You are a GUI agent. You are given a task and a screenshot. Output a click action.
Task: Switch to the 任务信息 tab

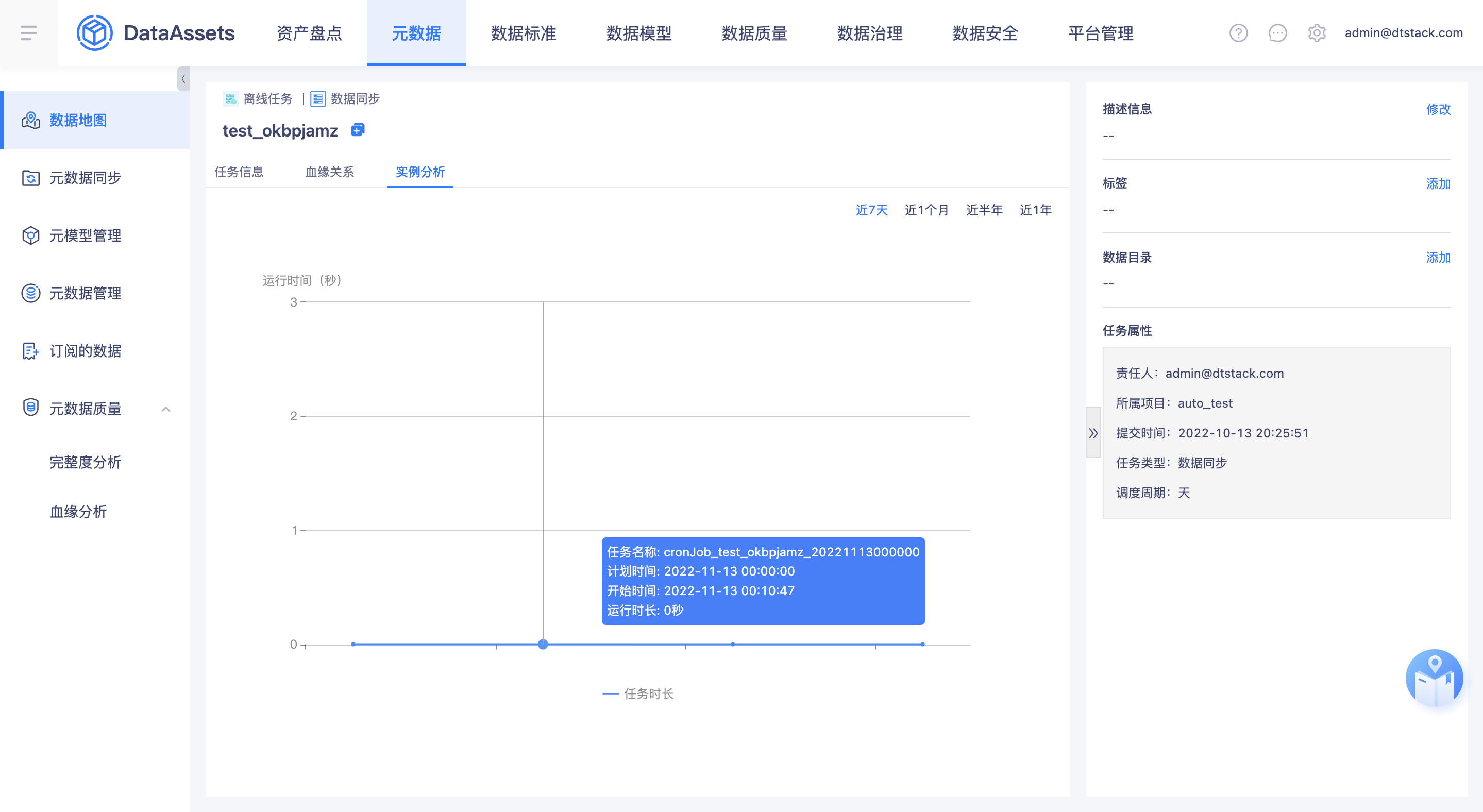pos(239,172)
